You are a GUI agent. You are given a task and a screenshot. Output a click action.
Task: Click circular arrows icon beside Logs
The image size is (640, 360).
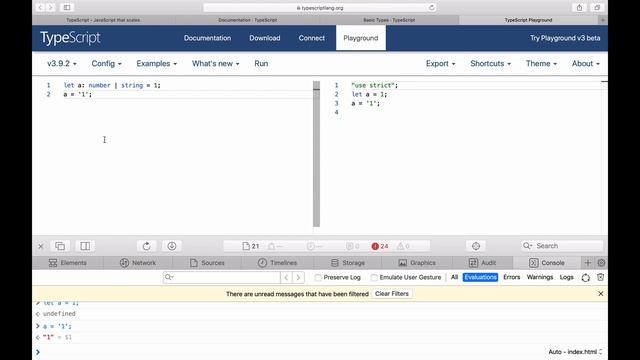(x=586, y=278)
